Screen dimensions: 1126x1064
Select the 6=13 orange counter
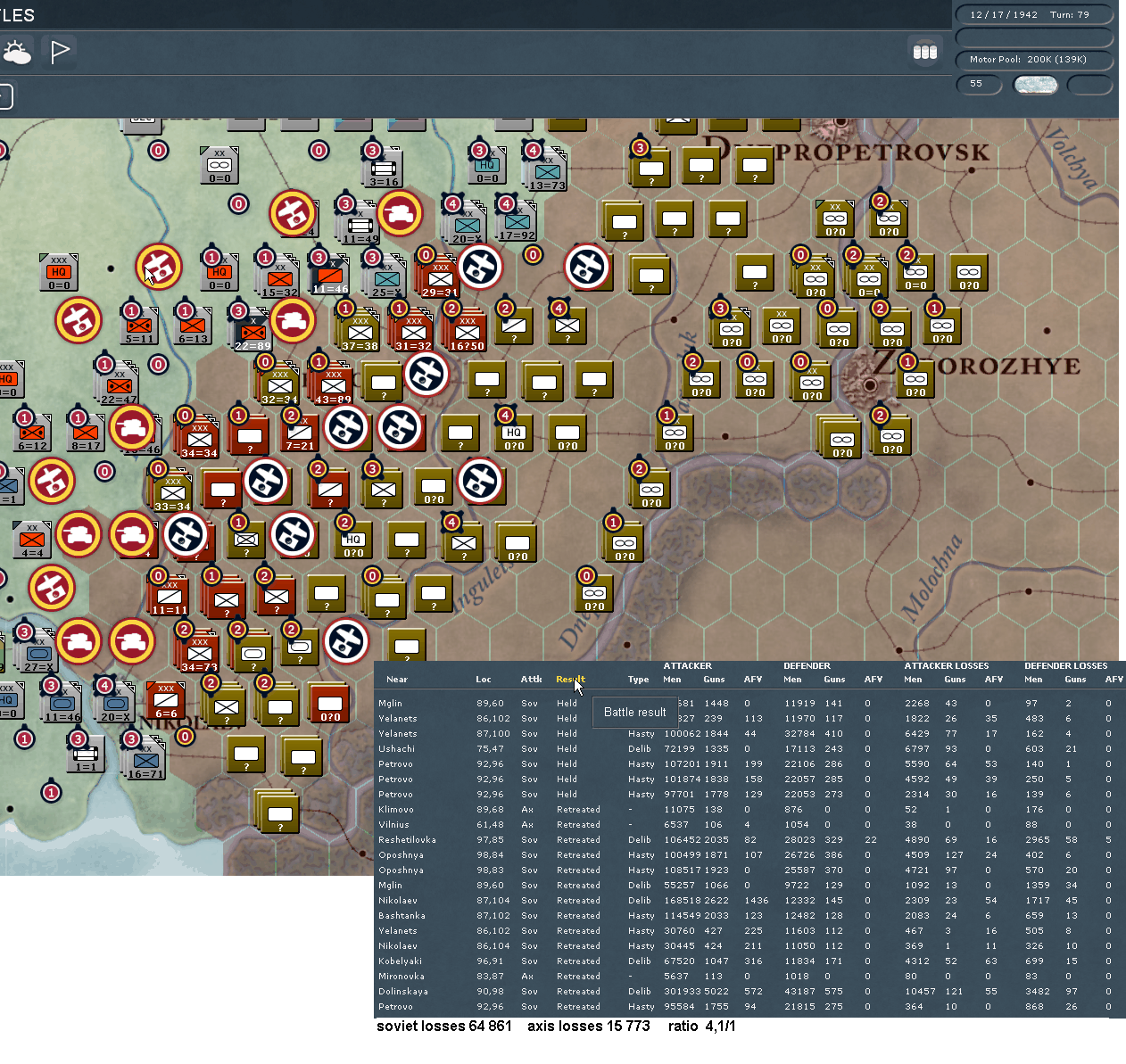[x=194, y=326]
